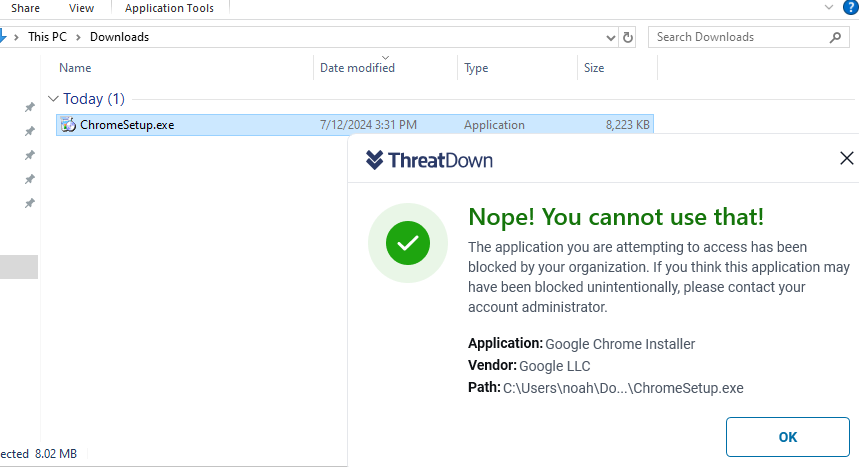This screenshot has height=467, width=859.
Task: Close the ThreatDown blocked-app popup
Action: [846, 158]
